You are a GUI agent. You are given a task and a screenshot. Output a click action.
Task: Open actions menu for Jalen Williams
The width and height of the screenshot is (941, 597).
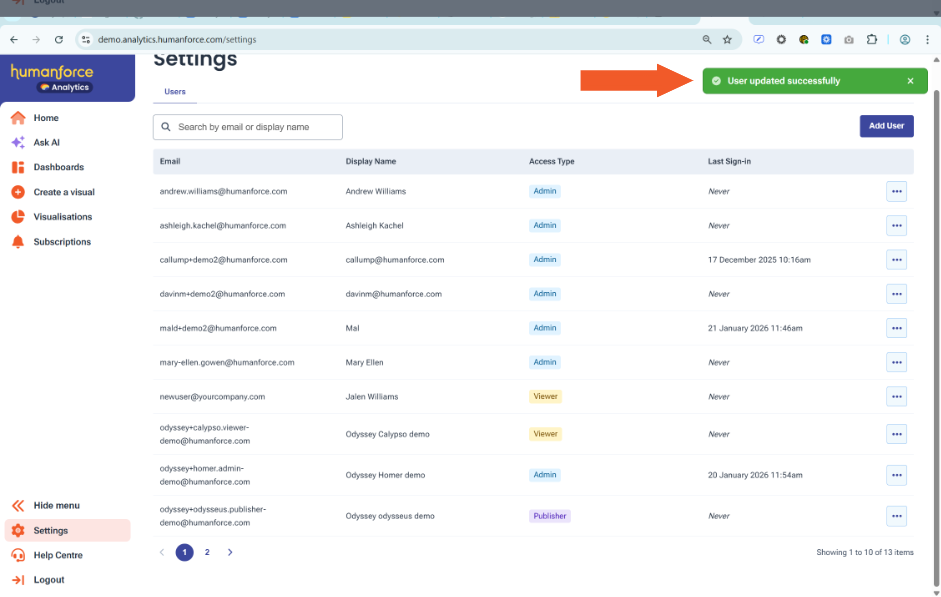tap(896, 397)
